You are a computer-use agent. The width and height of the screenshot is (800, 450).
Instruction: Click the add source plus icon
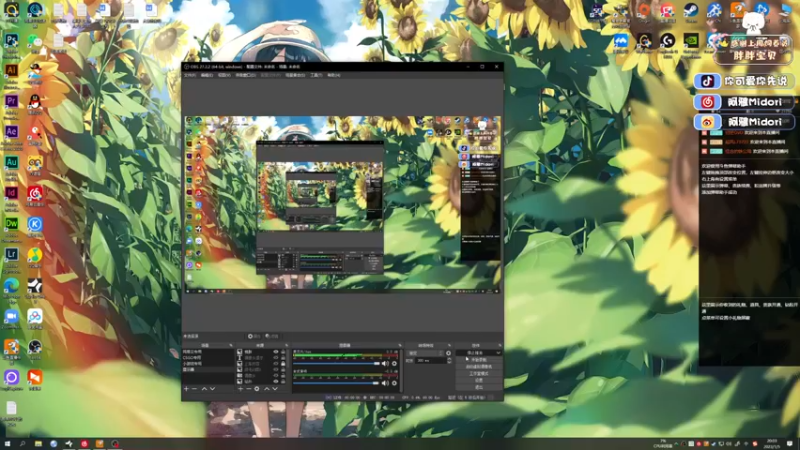[x=241, y=389]
